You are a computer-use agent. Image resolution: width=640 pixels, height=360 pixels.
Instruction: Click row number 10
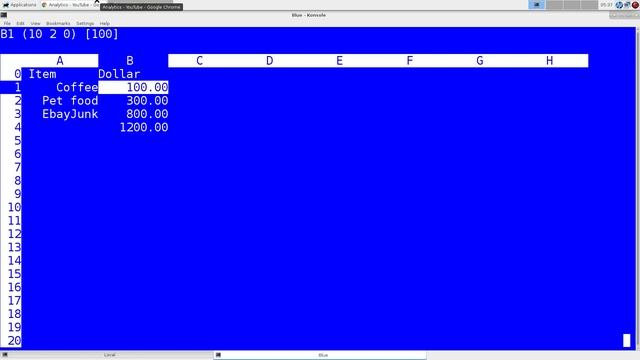(14, 207)
